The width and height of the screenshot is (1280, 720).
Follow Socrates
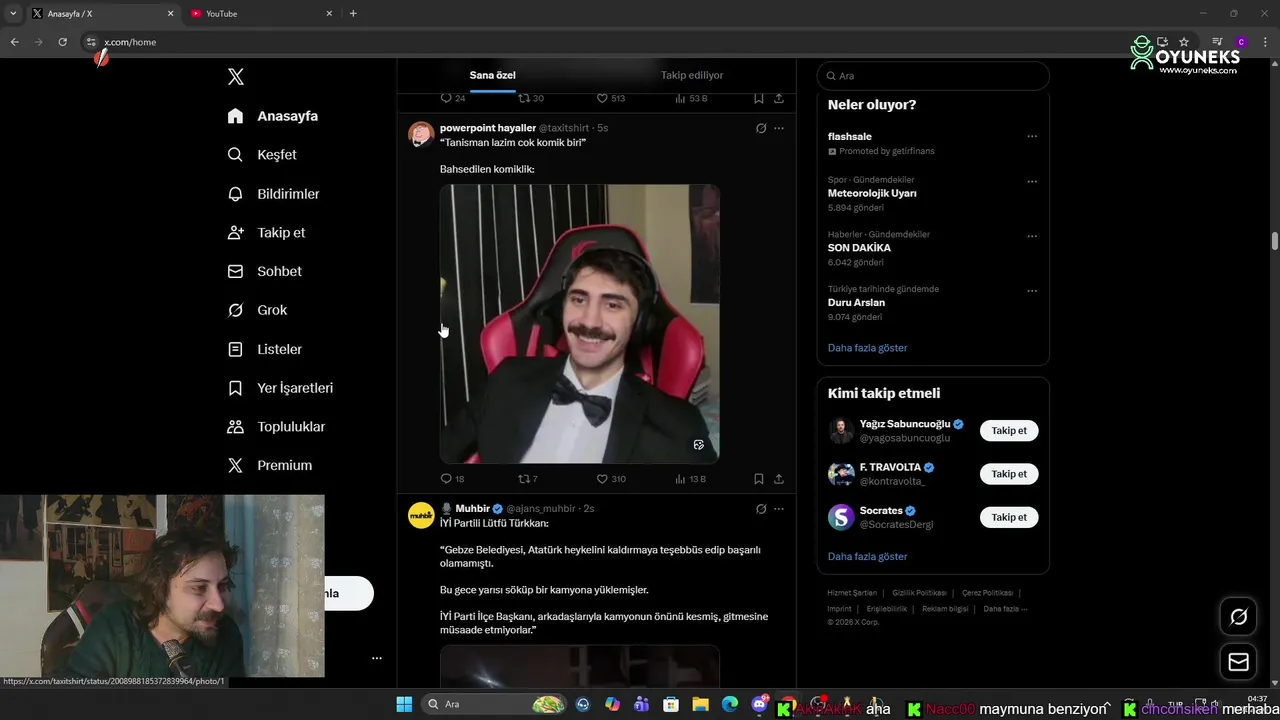click(x=1009, y=517)
